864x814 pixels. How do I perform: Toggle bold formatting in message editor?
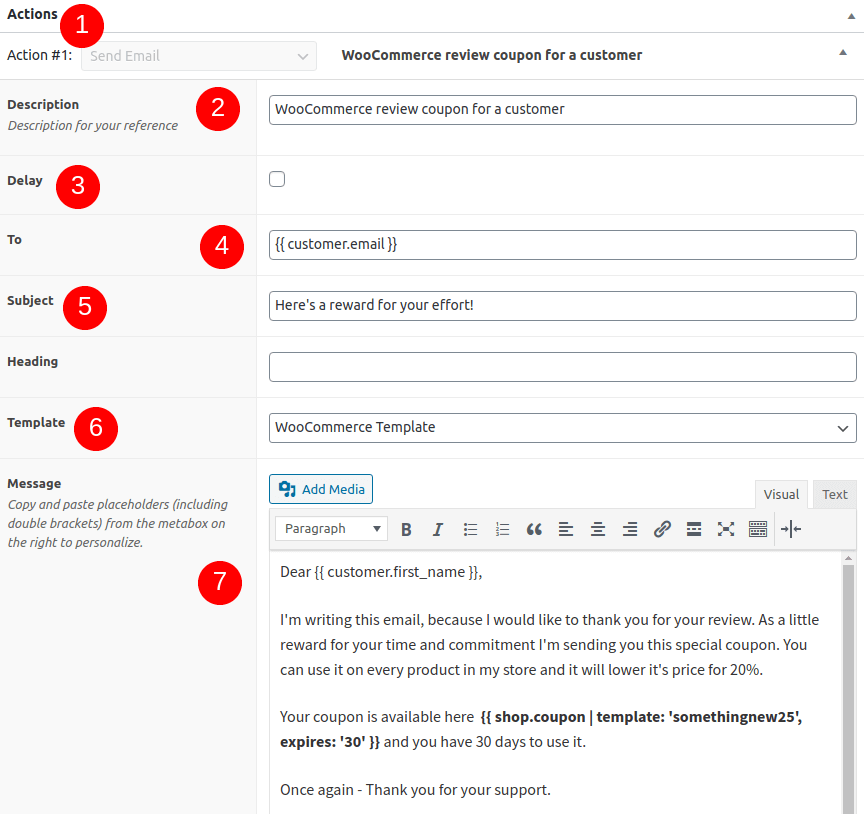tap(406, 530)
